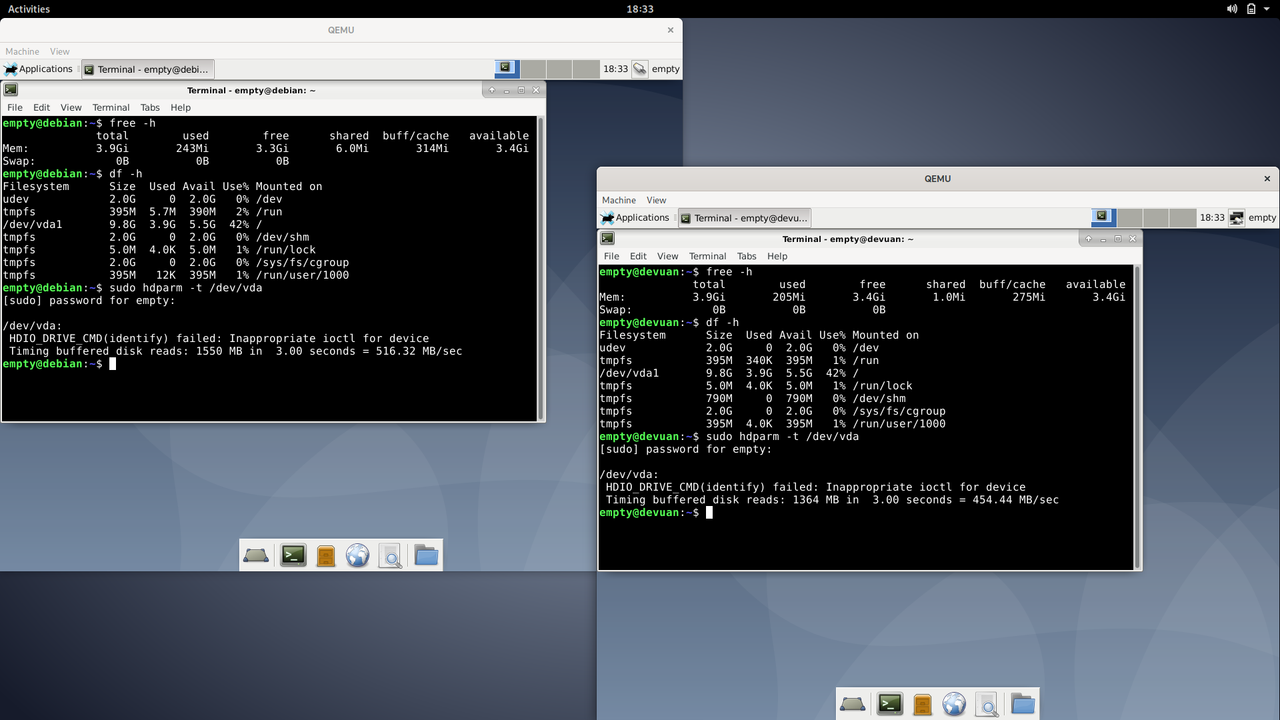Open Help menu in Debian terminal
Screen dimensions: 1280x720
pyautogui.click(x=180, y=107)
